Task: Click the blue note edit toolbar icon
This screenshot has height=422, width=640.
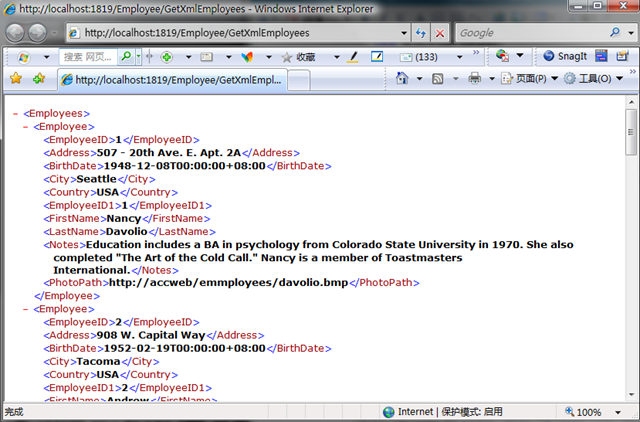Action: pyautogui.click(x=377, y=56)
